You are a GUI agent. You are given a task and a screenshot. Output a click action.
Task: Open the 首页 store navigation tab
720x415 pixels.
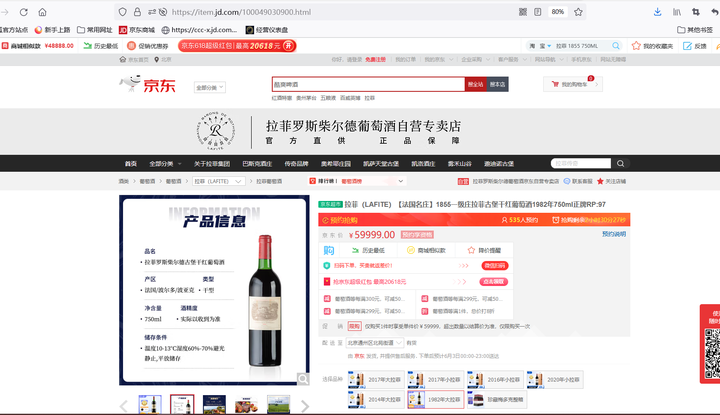[130, 163]
